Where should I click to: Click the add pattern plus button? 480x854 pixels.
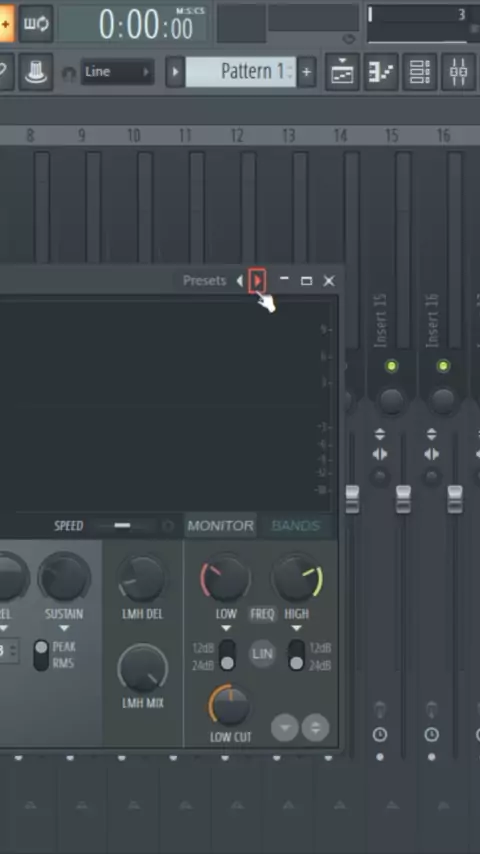coord(306,72)
